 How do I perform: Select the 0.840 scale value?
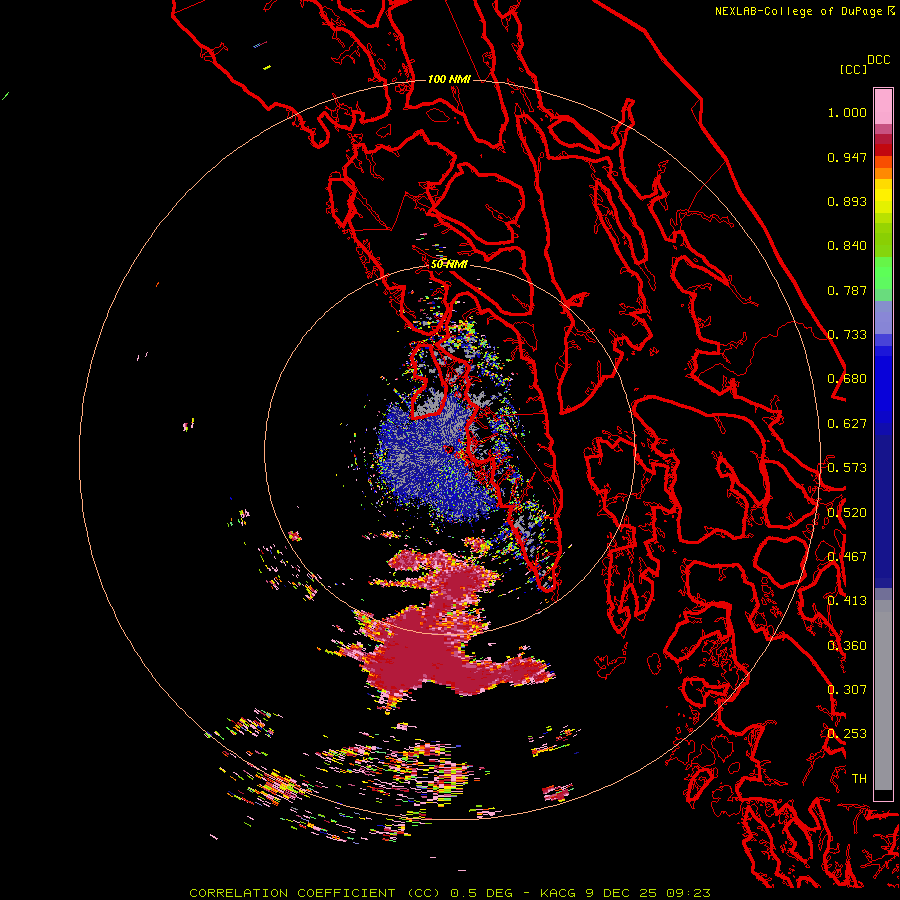click(x=847, y=246)
